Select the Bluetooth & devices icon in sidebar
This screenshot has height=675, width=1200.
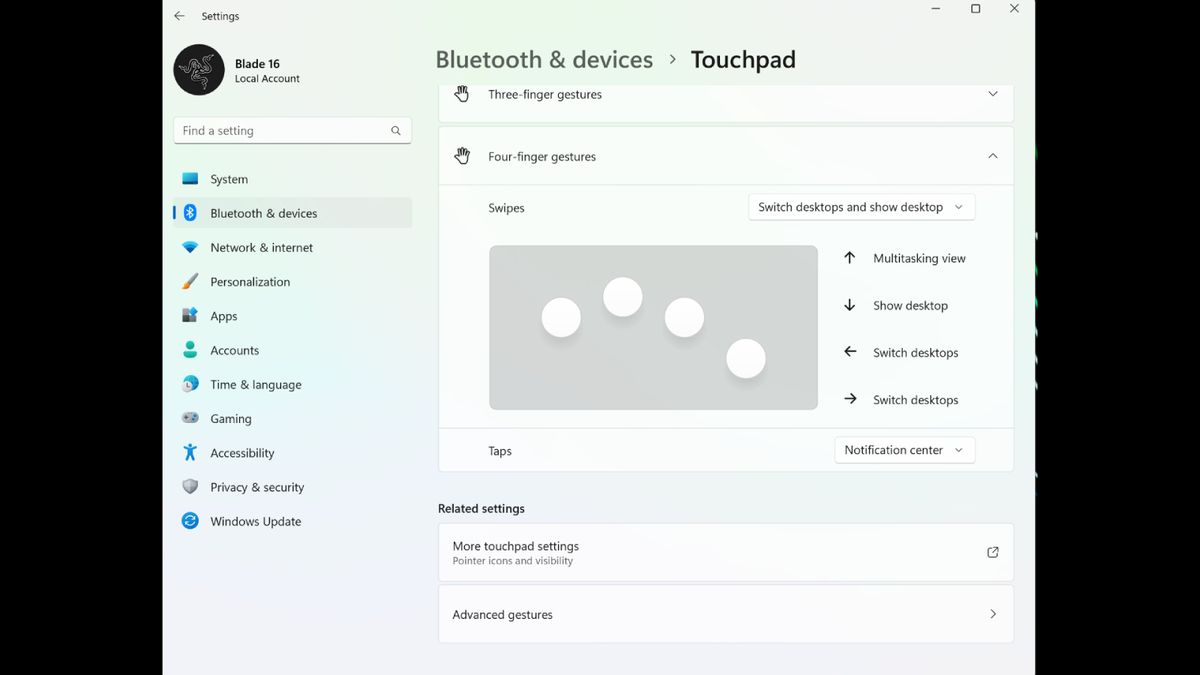[190, 213]
